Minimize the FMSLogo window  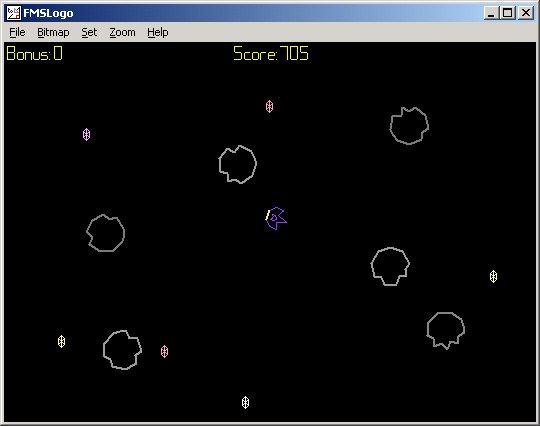tap(492, 13)
